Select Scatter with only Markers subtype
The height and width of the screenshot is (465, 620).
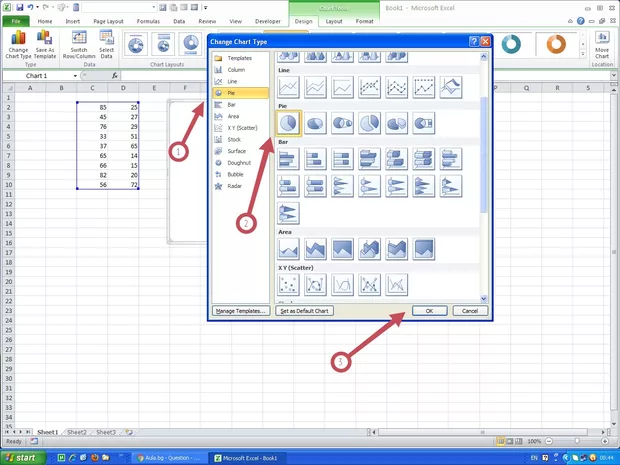(x=288, y=285)
